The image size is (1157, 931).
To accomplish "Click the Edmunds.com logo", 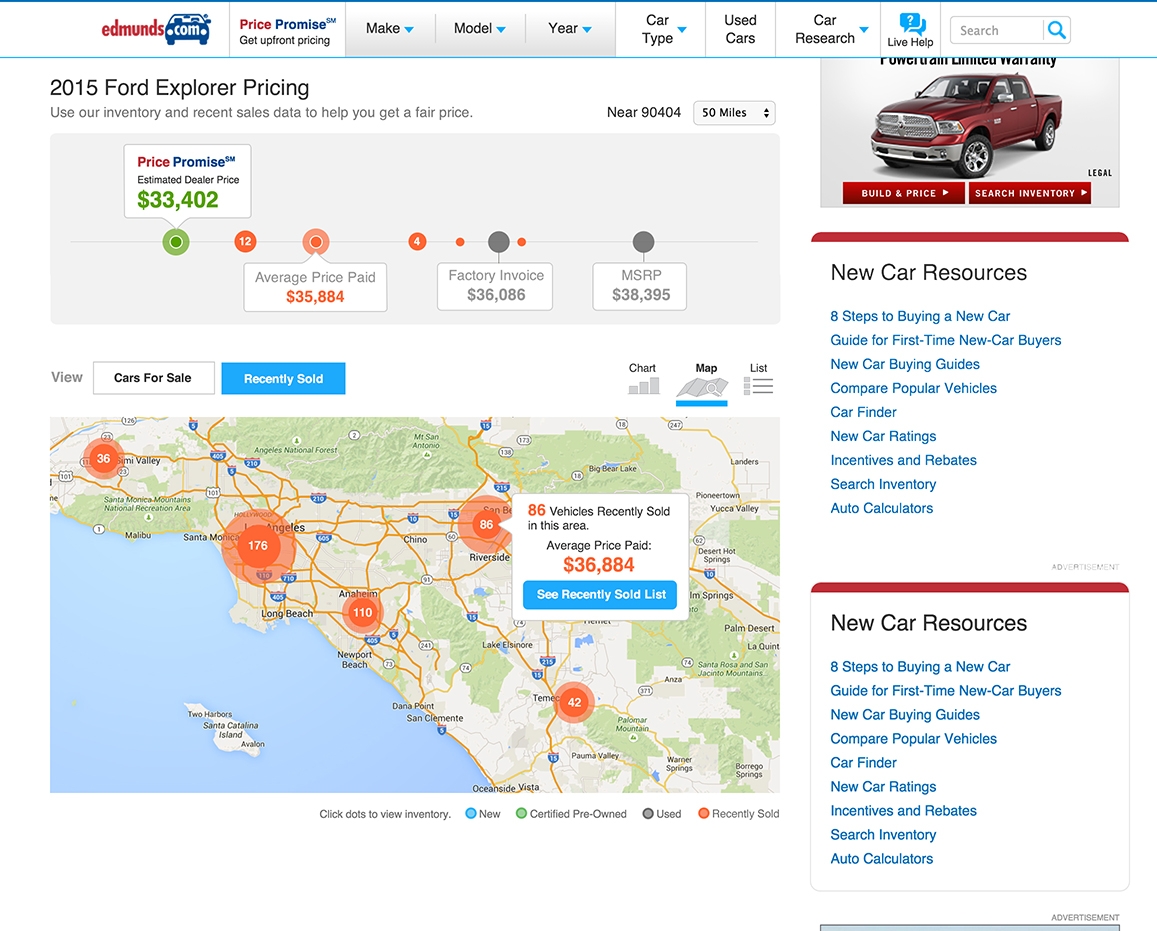I will 156,29.
